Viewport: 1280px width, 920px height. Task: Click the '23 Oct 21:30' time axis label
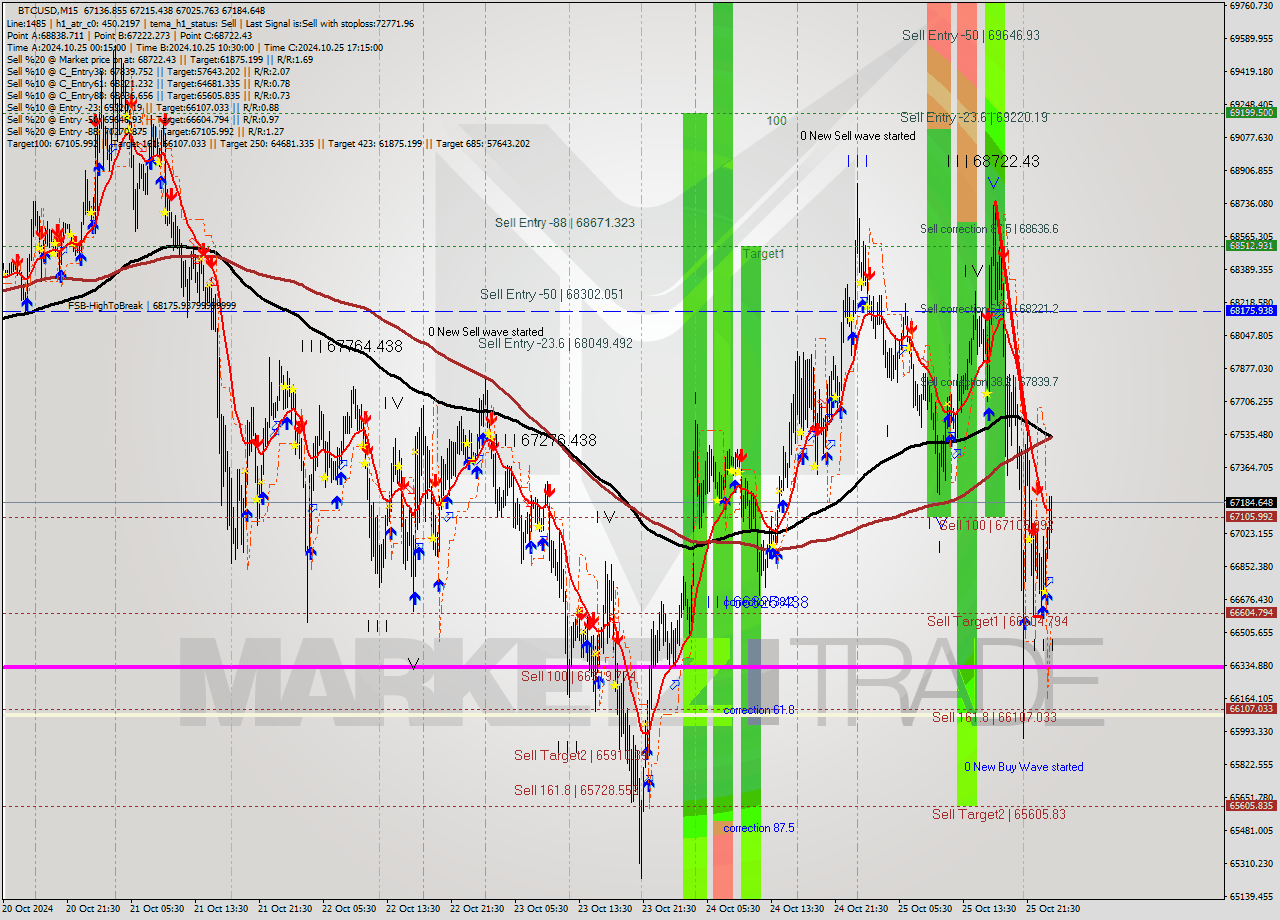(x=669, y=909)
